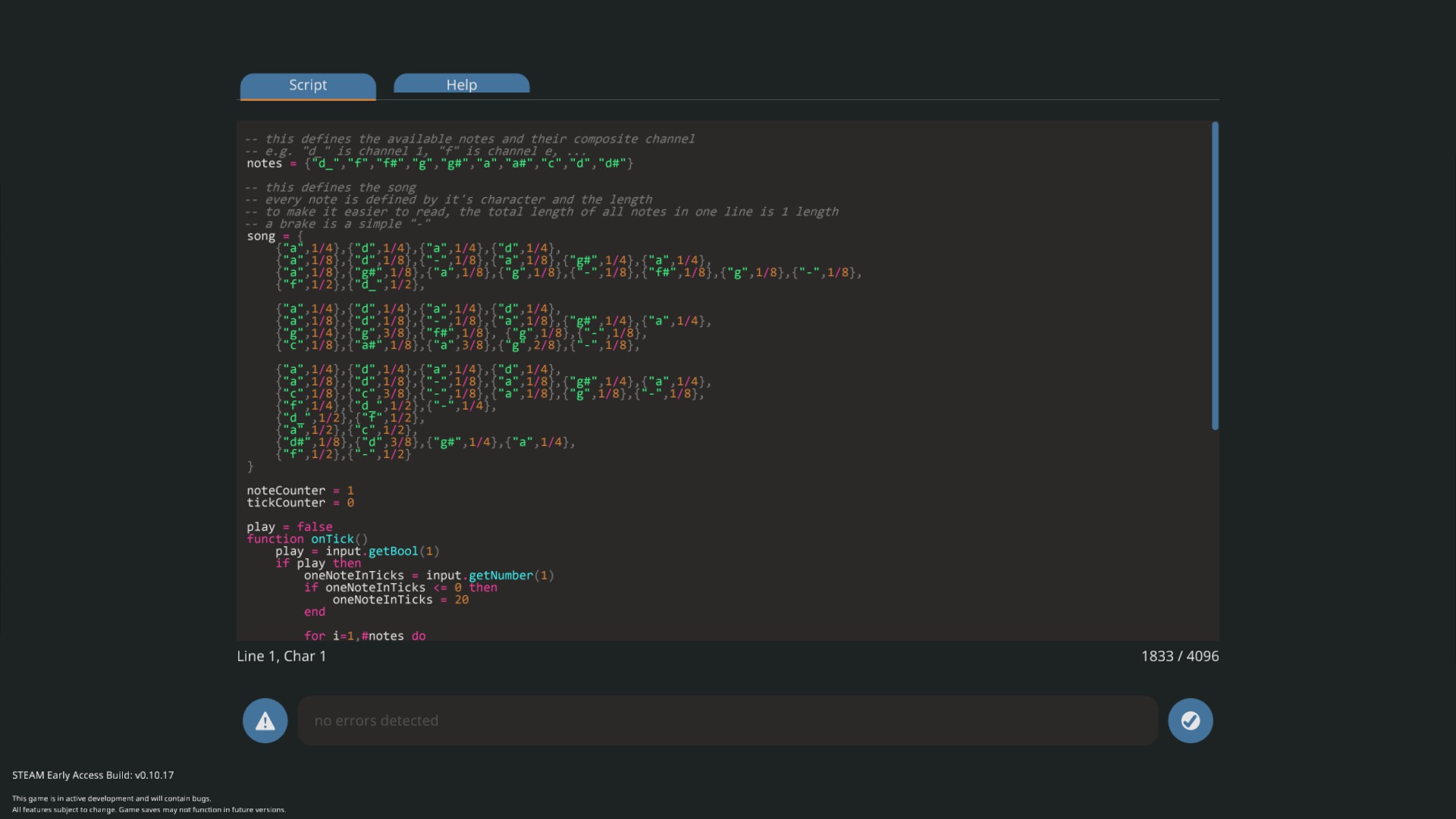Click the 'STEAM Early Access Build: v0.10.17' text
Viewport: 1456px width, 819px height.
93,775
